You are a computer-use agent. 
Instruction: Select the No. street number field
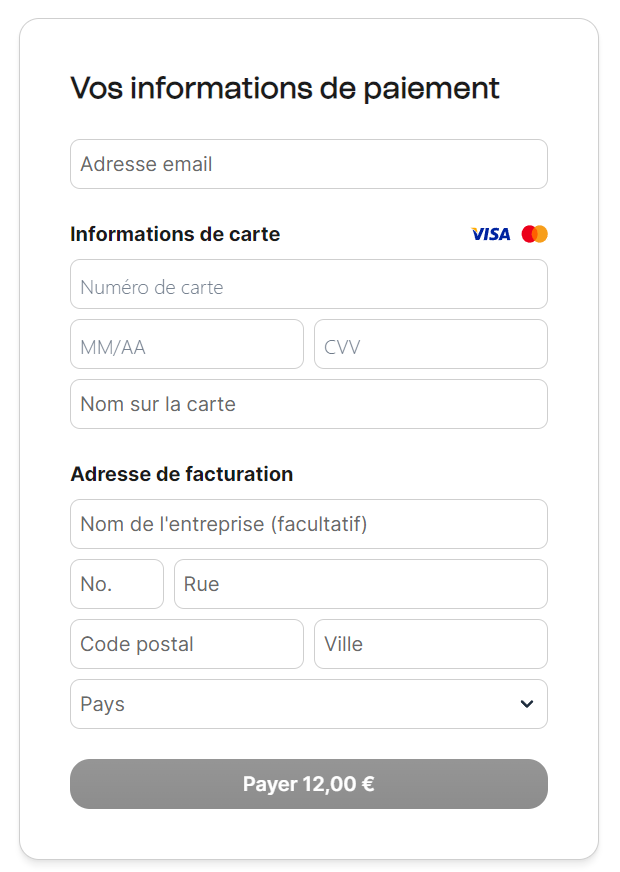pos(116,584)
